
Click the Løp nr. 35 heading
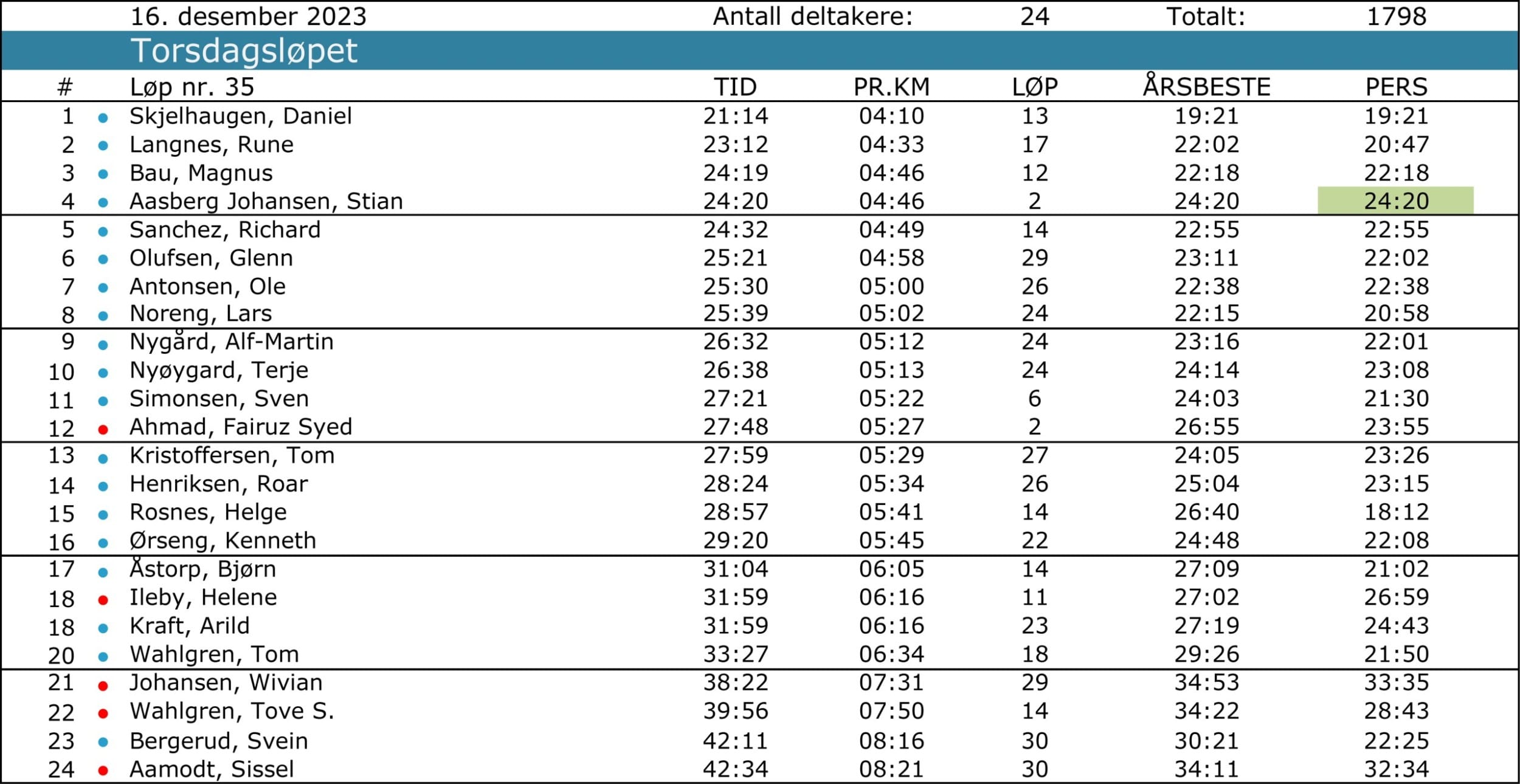[x=192, y=88]
